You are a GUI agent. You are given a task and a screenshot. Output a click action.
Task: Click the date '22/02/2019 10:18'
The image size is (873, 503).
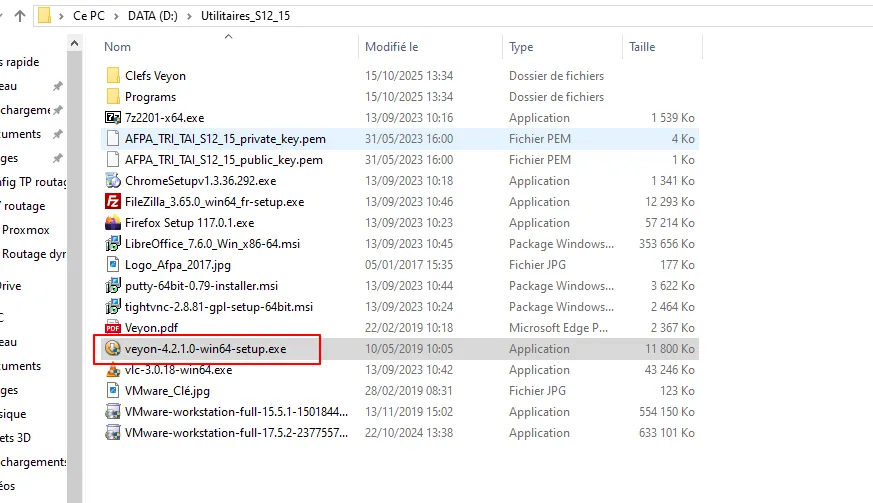(409, 328)
